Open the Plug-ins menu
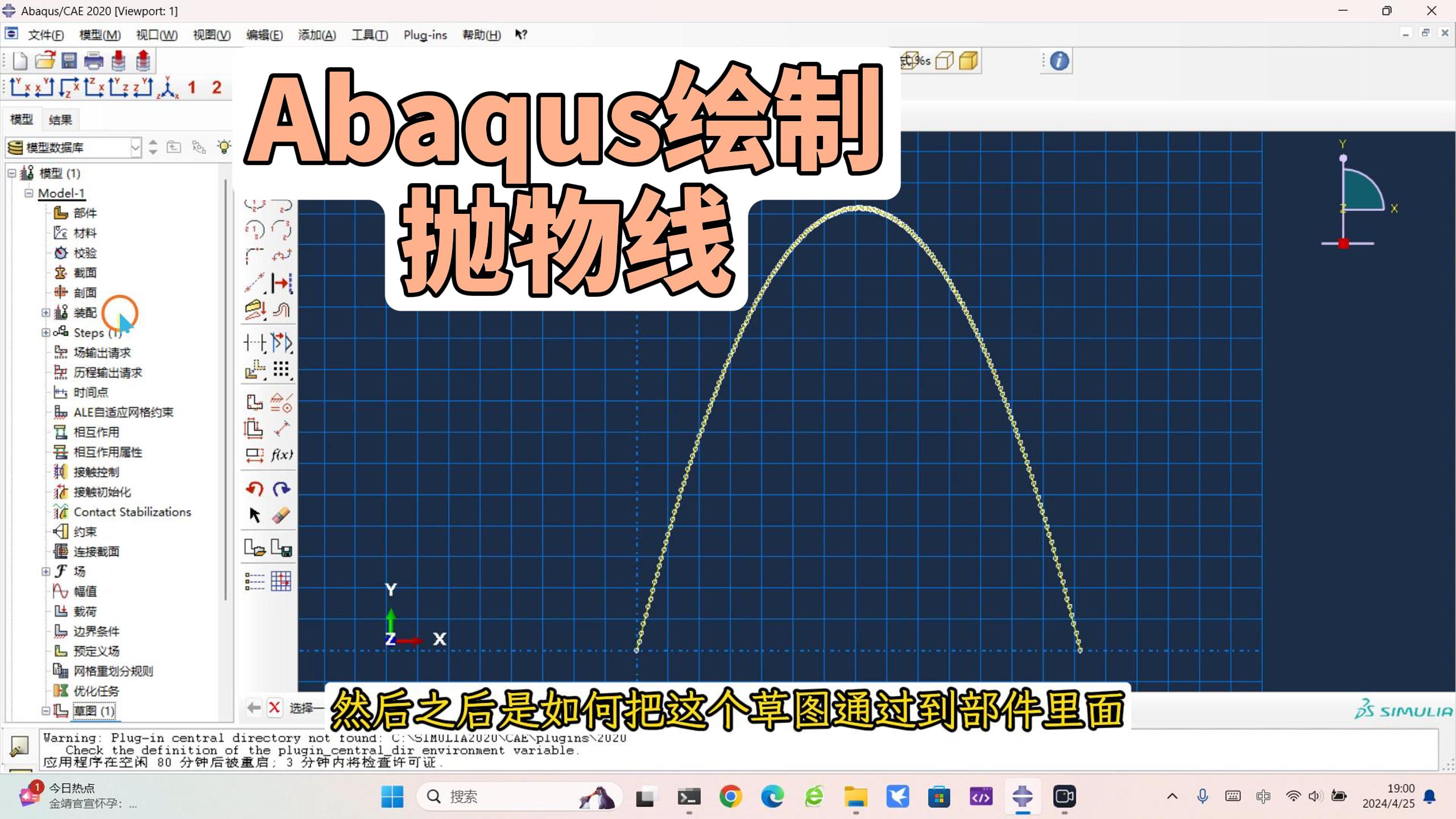The height and width of the screenshot is (819, 1456). click(x=425, y=35)
